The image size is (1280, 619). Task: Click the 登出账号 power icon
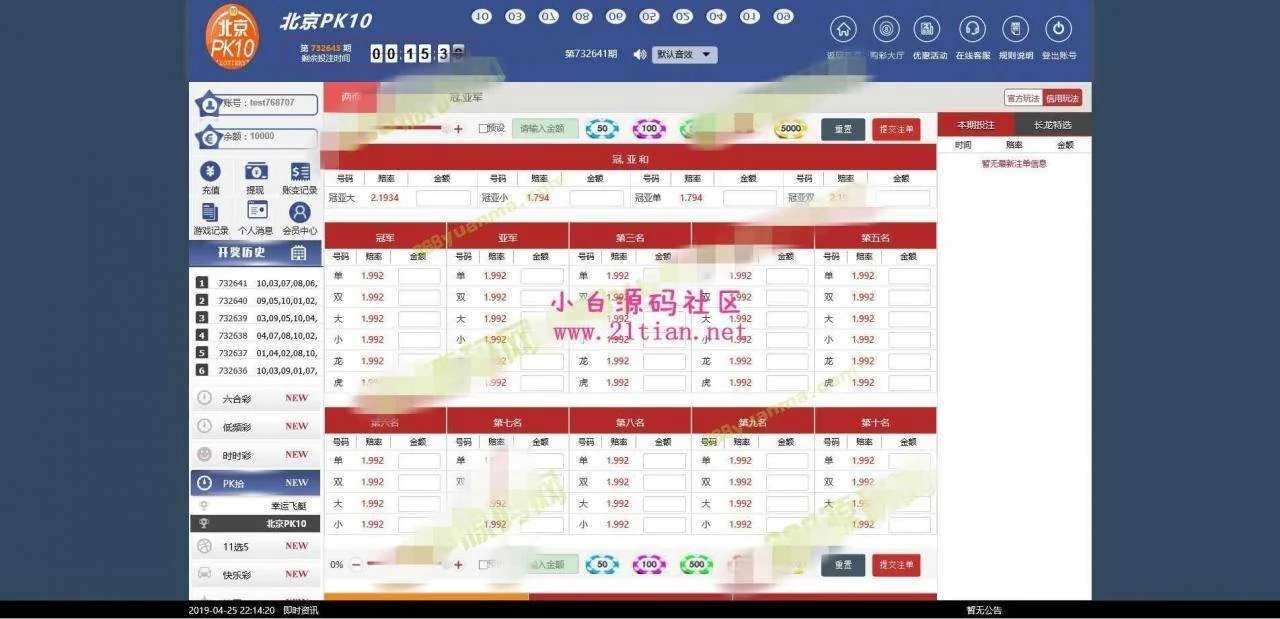1058,30
